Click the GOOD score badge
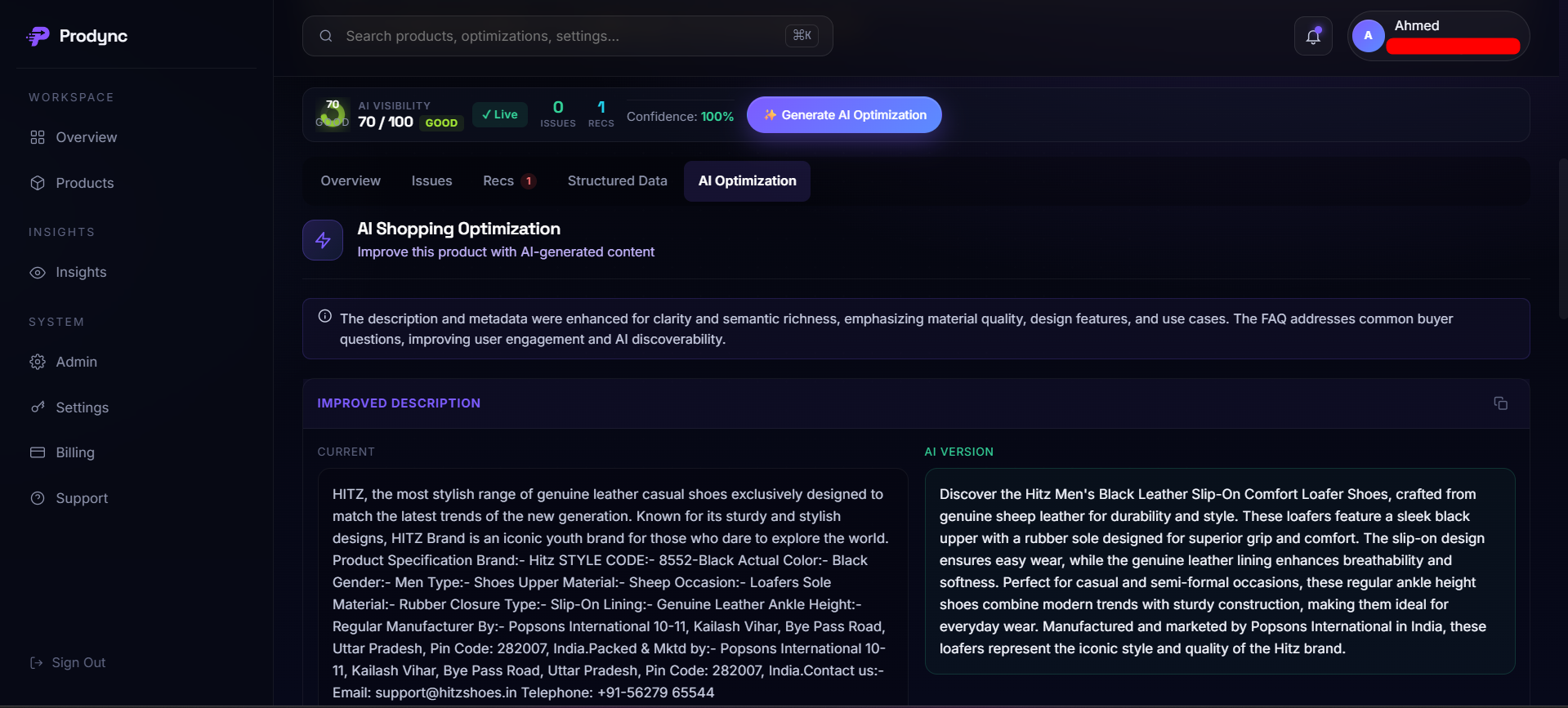The height and width of the screenshot is (708, 1568). (441, 123)
